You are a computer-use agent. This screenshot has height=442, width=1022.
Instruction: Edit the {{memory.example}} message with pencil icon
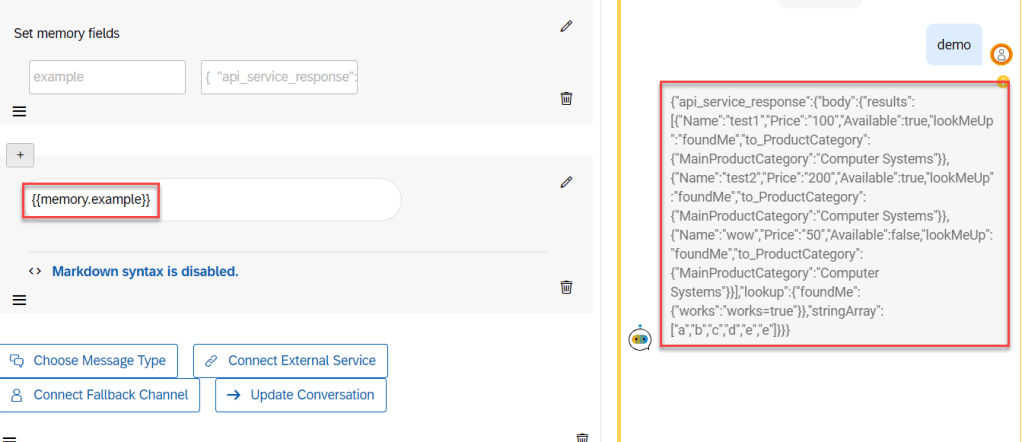pyautogui.click(x=566, y=182)
